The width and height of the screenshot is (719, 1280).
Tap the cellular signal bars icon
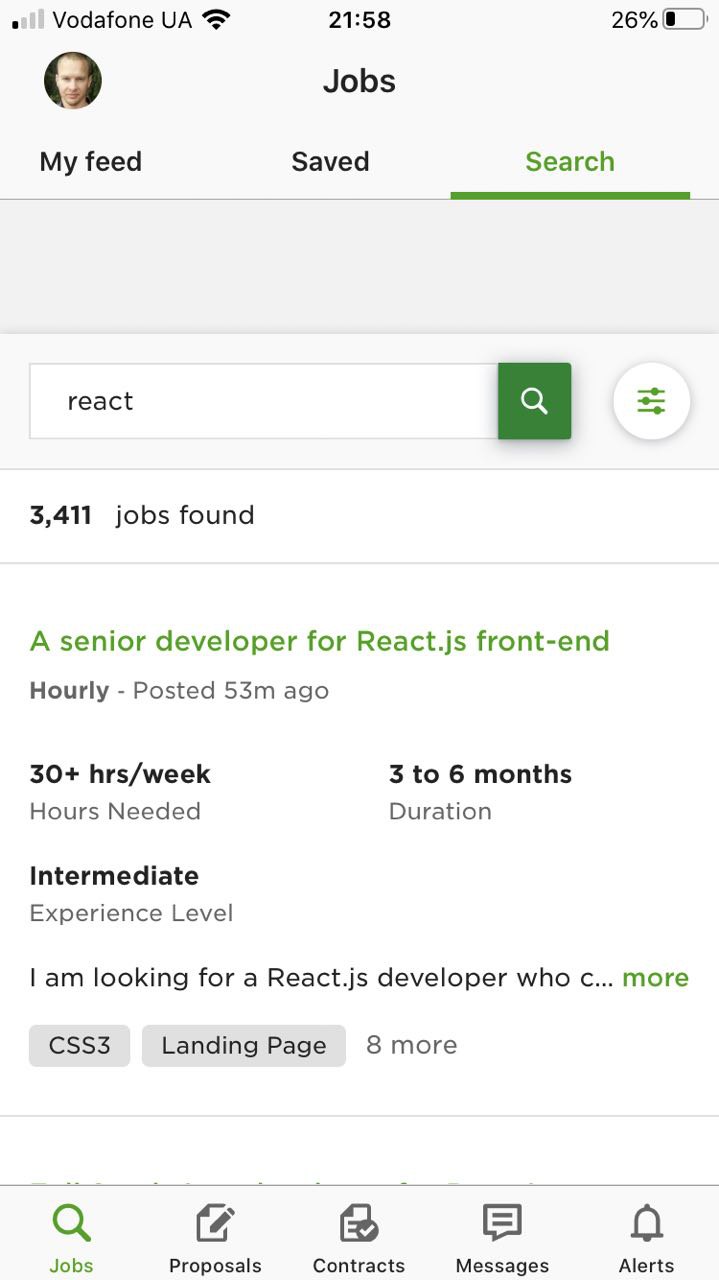point(28,19)
